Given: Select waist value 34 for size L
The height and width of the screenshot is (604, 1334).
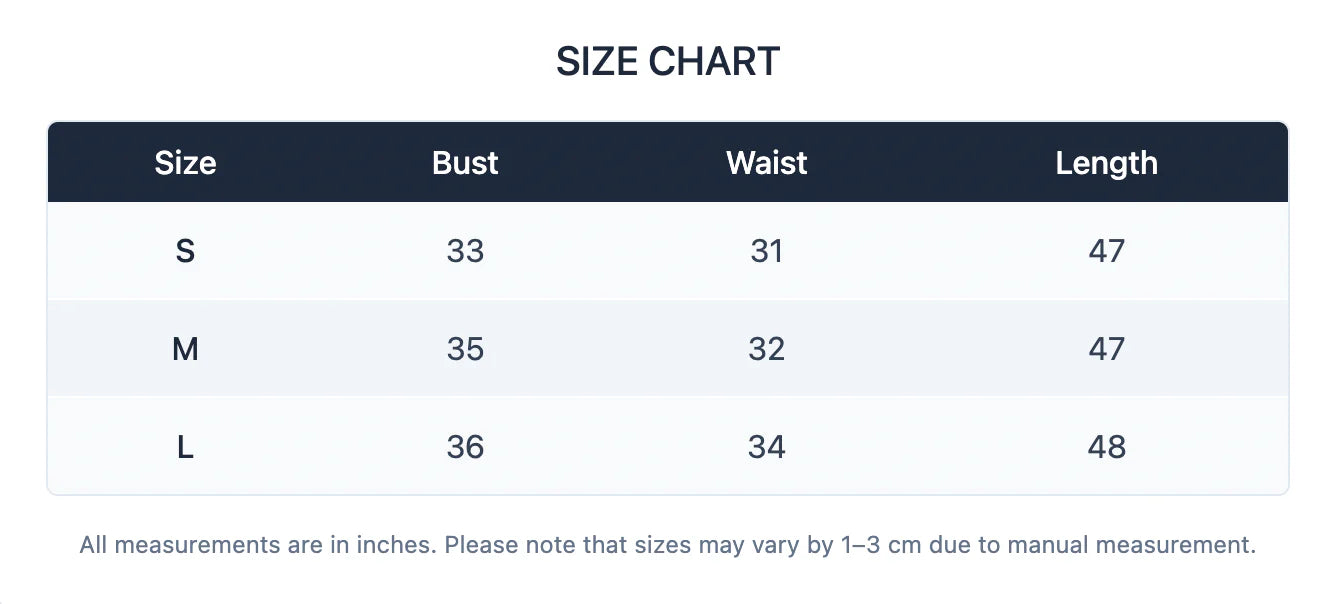Looking at the screenshot, I should 766,447.
